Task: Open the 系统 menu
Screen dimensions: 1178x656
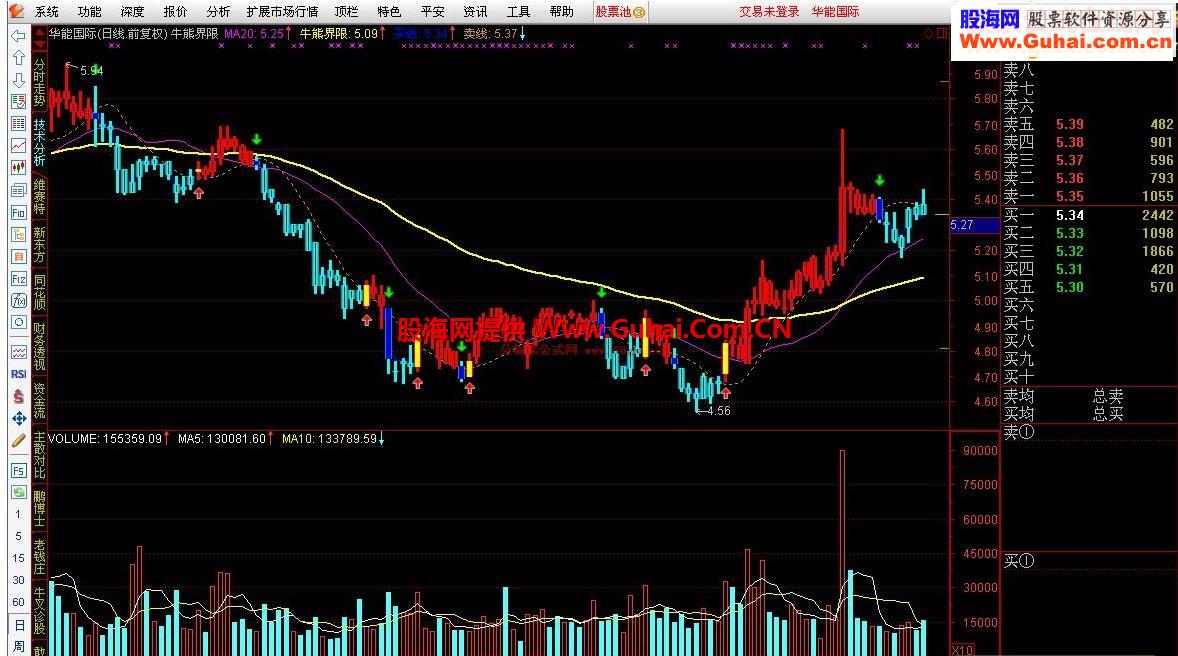Action: point(46,11)
